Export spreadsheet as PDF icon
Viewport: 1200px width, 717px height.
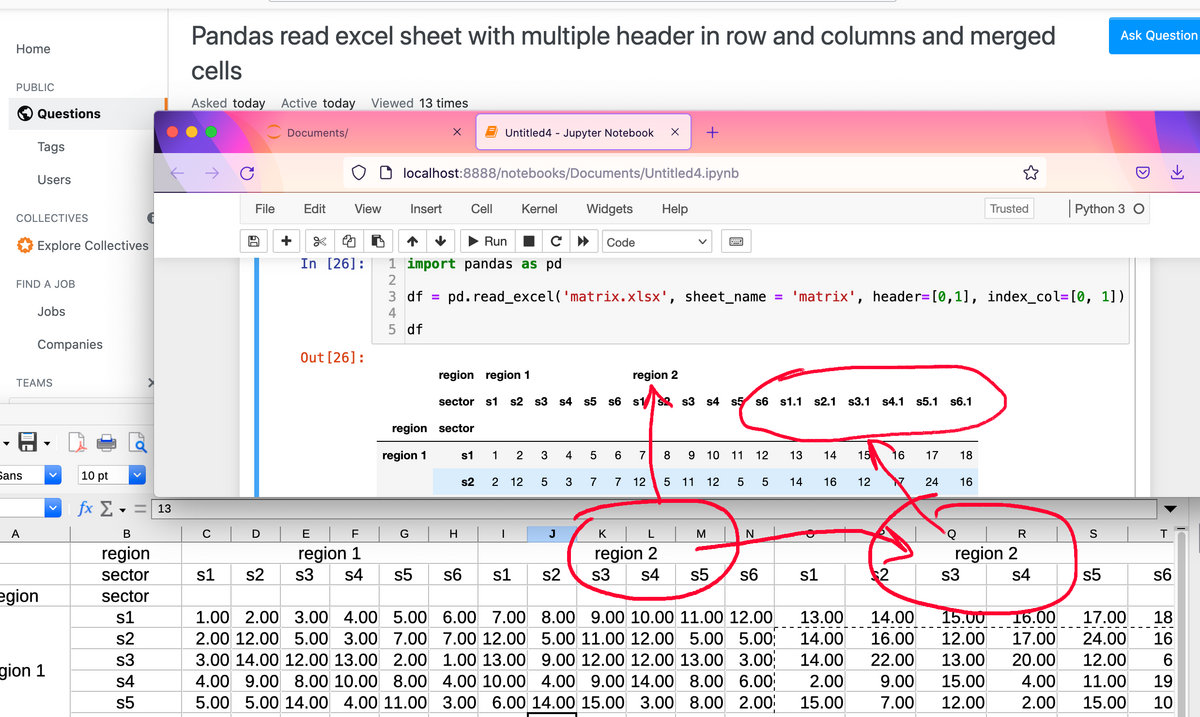coord(77,442)
